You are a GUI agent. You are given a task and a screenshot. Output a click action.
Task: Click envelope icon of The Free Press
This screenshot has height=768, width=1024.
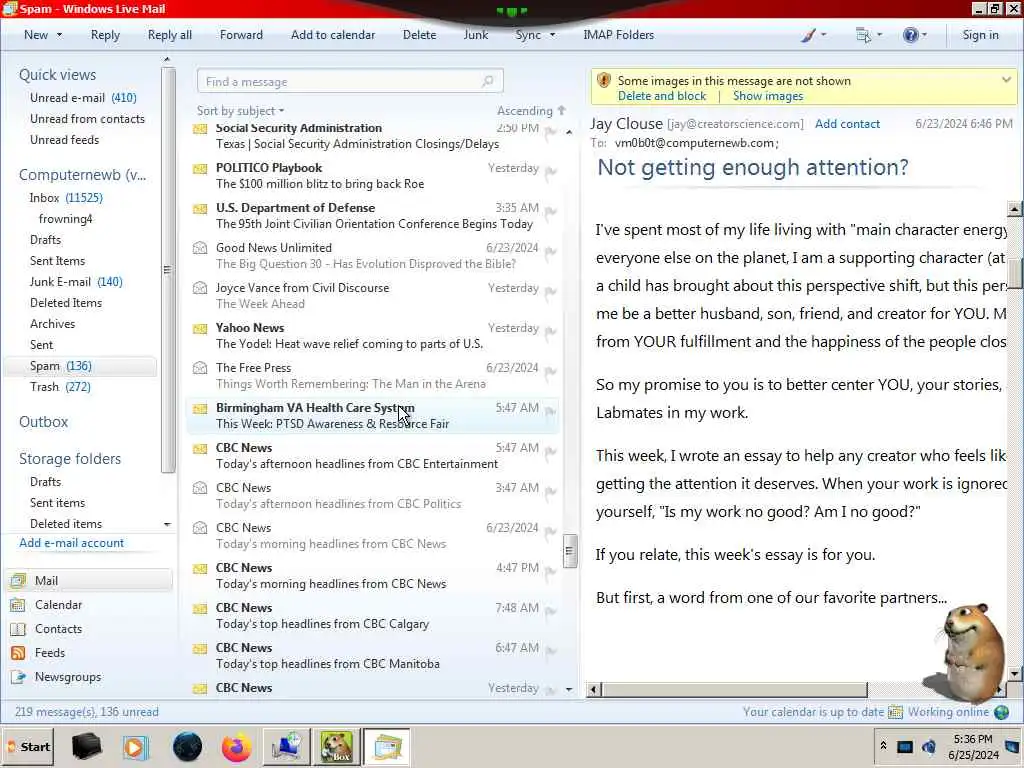pyautogui.click(x=200, y=368)
